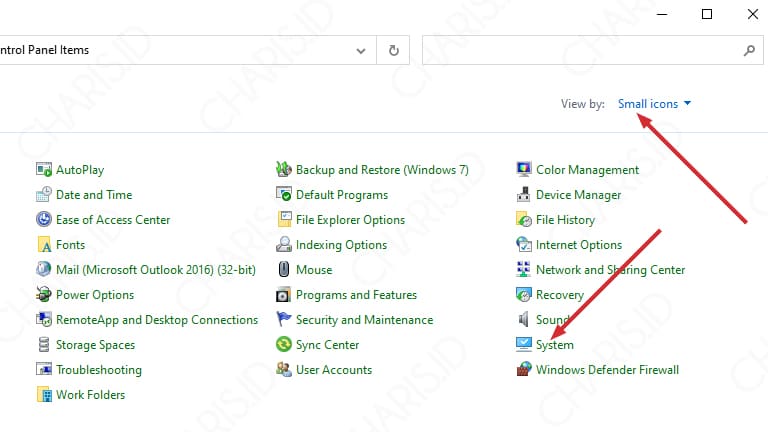Click the Power Options icon
The image size is (768, 432).
coord(44,295)
